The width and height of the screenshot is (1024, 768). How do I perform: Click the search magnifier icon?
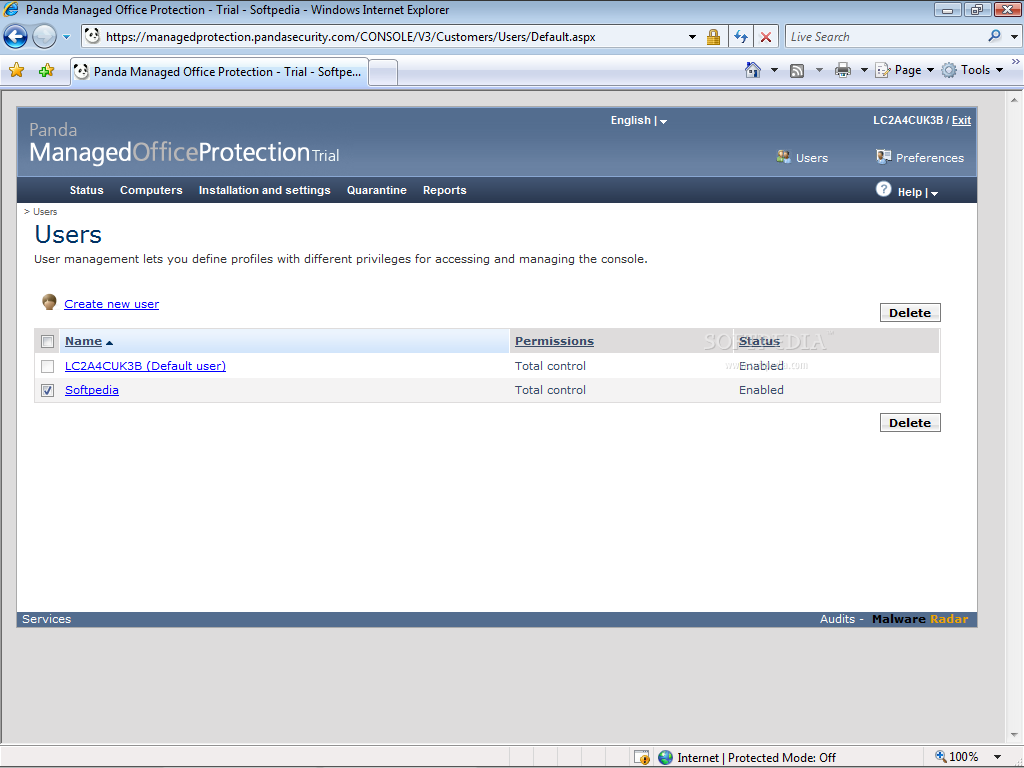(995, 37)
